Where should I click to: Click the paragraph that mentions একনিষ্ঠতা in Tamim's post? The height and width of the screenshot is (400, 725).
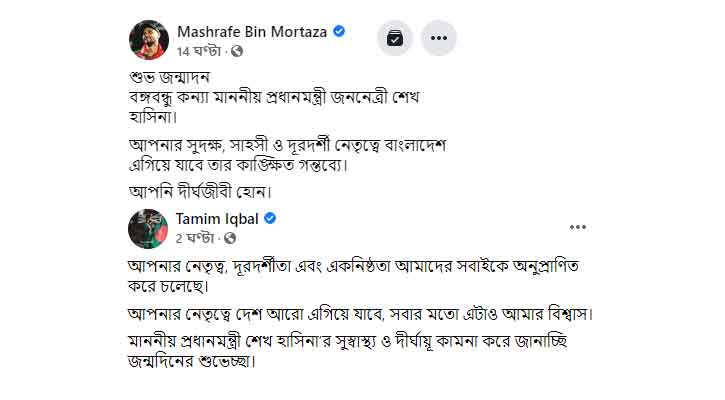[x=353, y=276]
